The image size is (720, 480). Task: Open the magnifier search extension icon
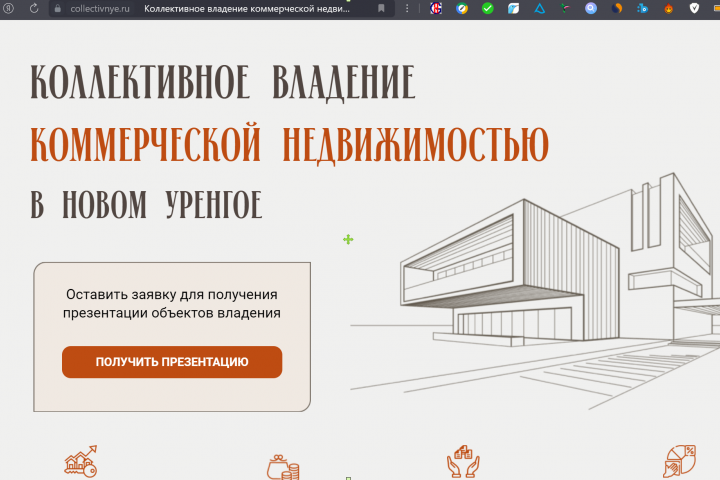point(591,8)
